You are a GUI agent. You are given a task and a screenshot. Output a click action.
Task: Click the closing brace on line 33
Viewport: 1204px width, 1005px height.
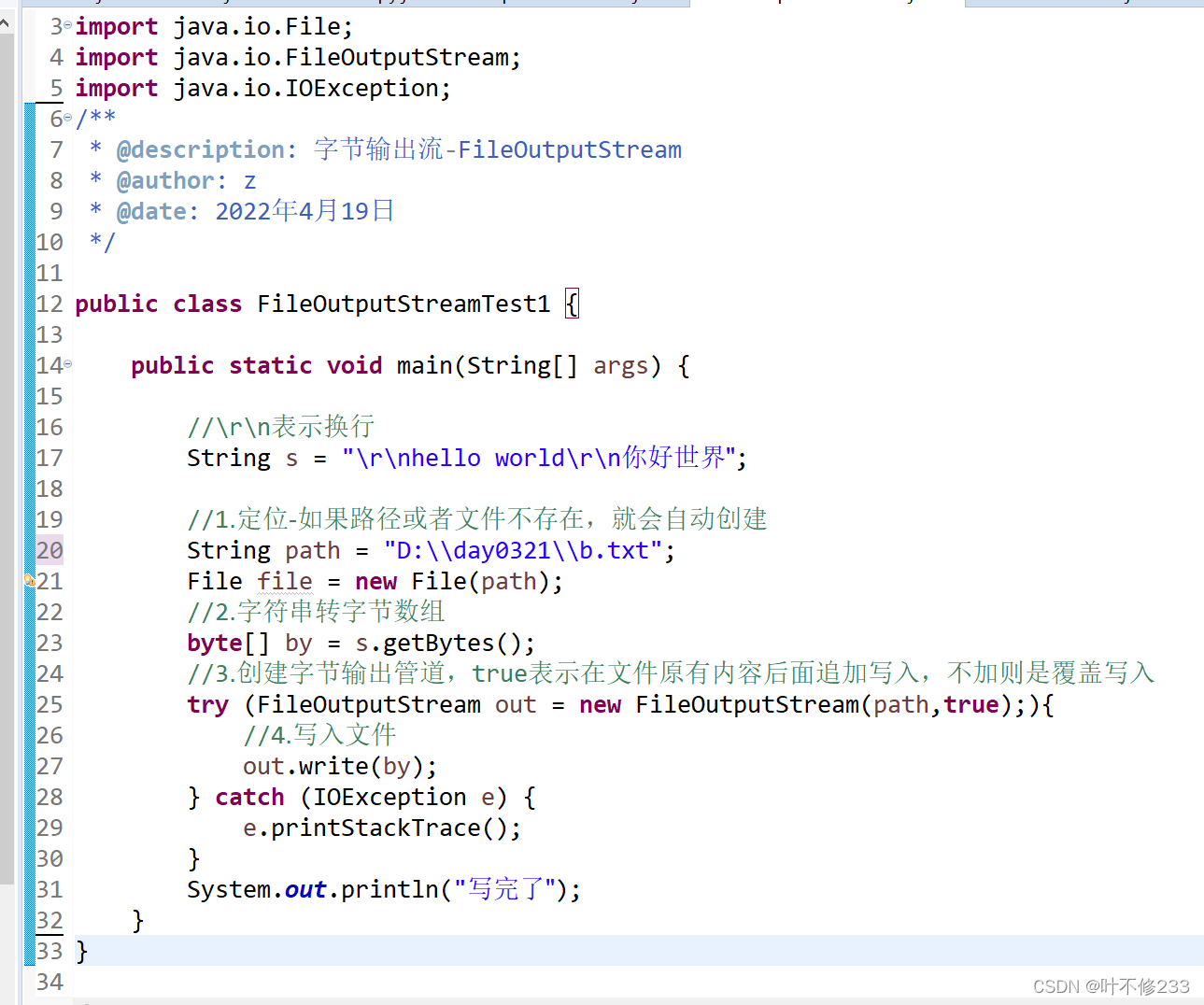[x=82, y=951]
